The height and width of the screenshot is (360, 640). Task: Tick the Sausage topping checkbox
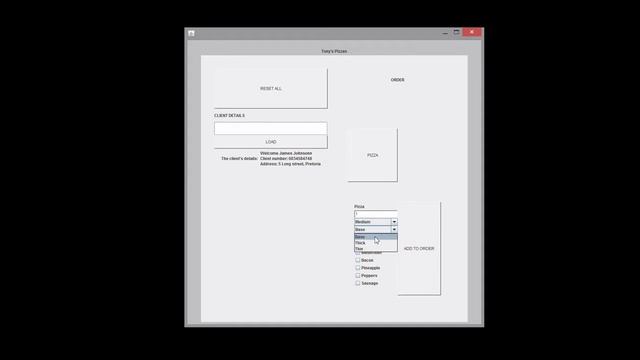tap(358, 283)
